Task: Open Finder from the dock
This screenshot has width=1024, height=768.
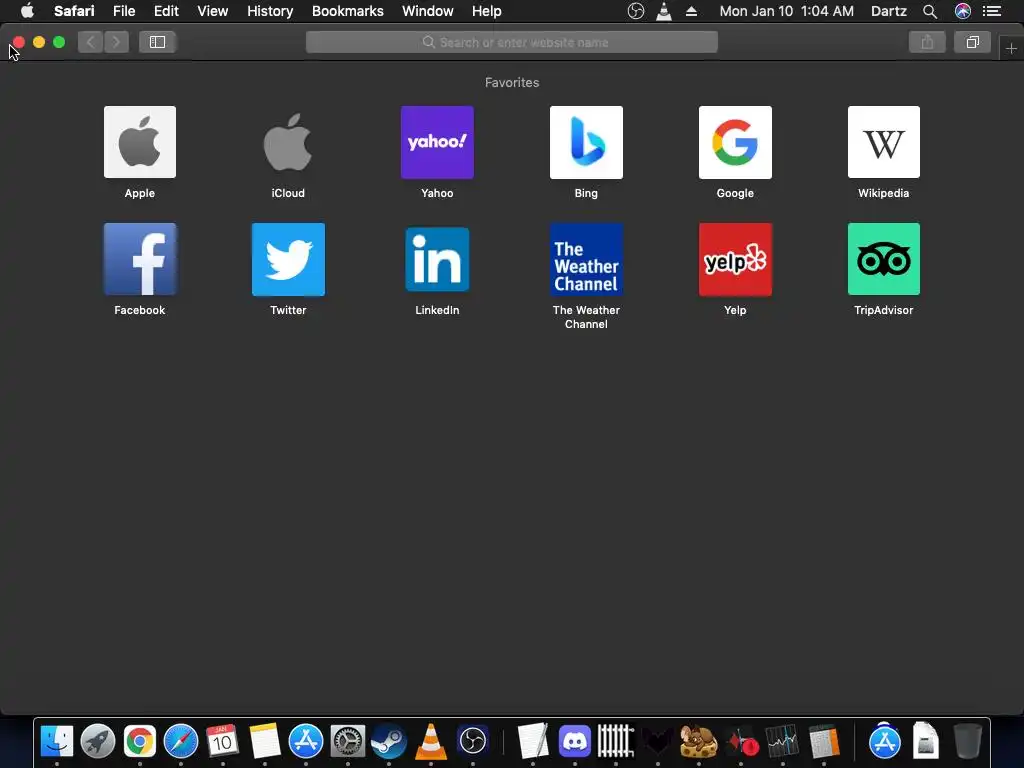Action: coord(57,742)
